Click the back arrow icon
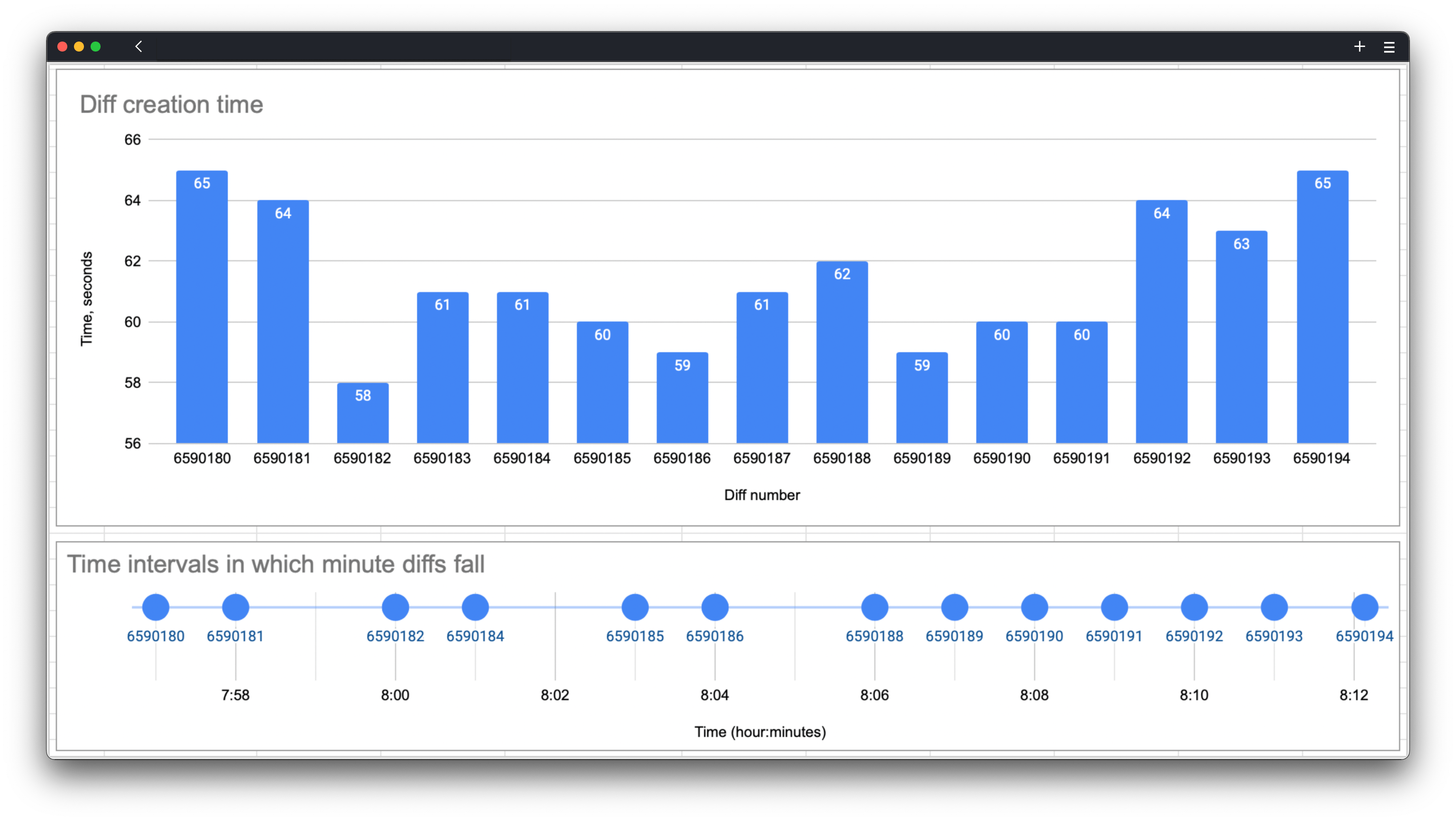Viewport: 1456px width, 821px height. point(138,47)
